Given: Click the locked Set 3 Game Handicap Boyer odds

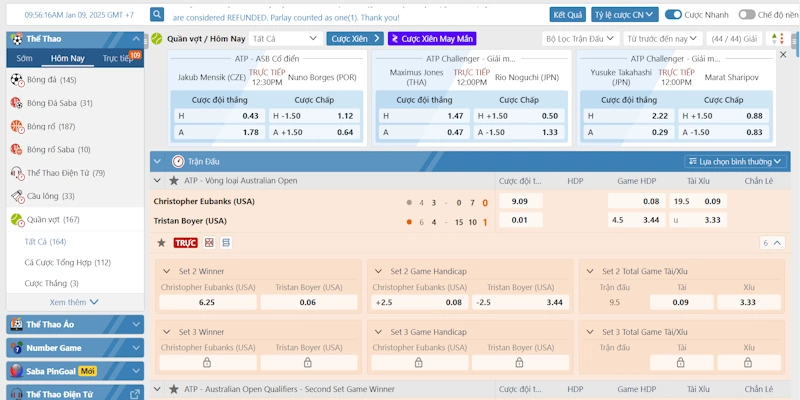Looking at the screenshot, I should tap(520, 362).
